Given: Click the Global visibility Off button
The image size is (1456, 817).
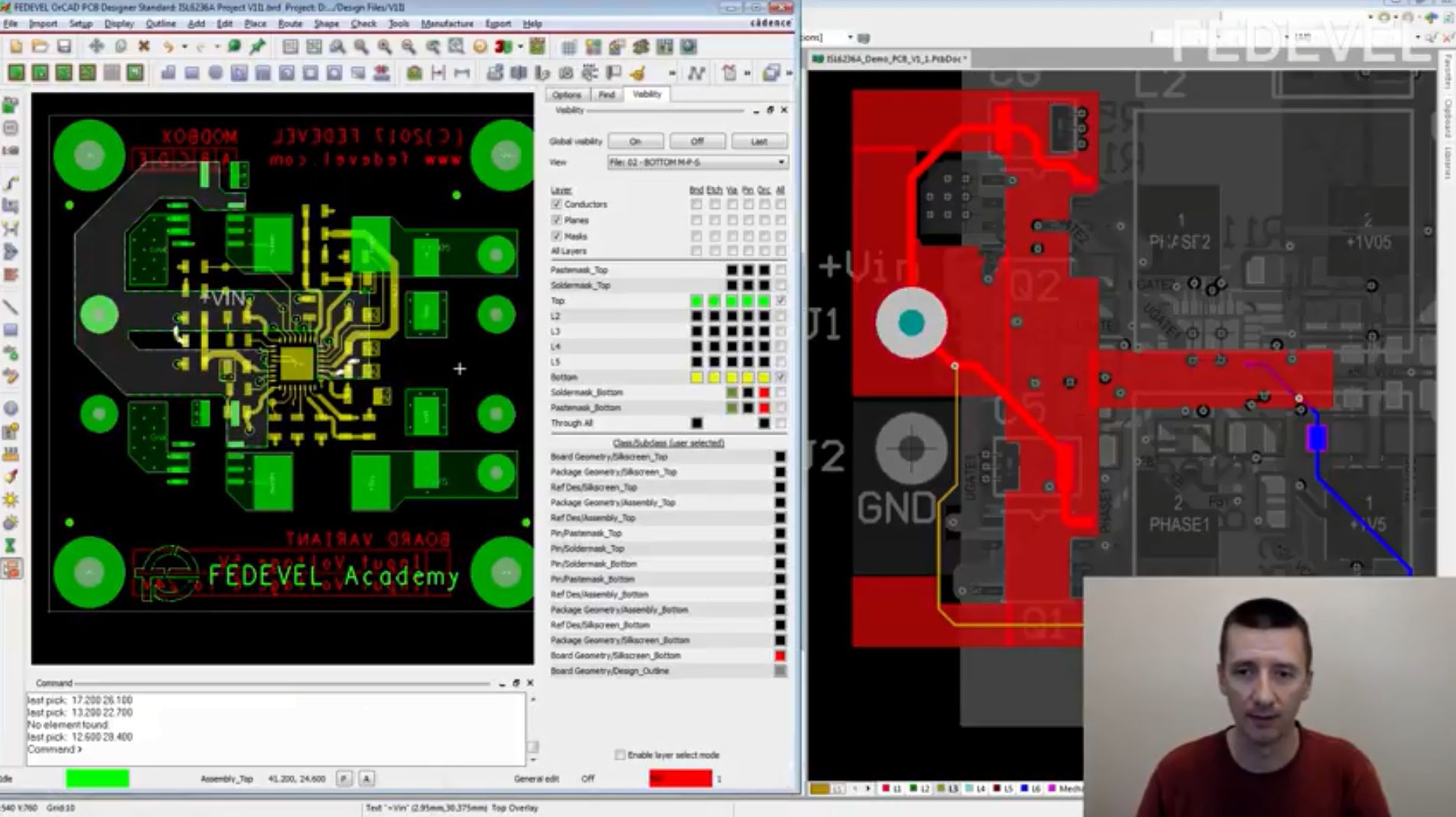Looking at the screenshot, I should pos(696,142).
